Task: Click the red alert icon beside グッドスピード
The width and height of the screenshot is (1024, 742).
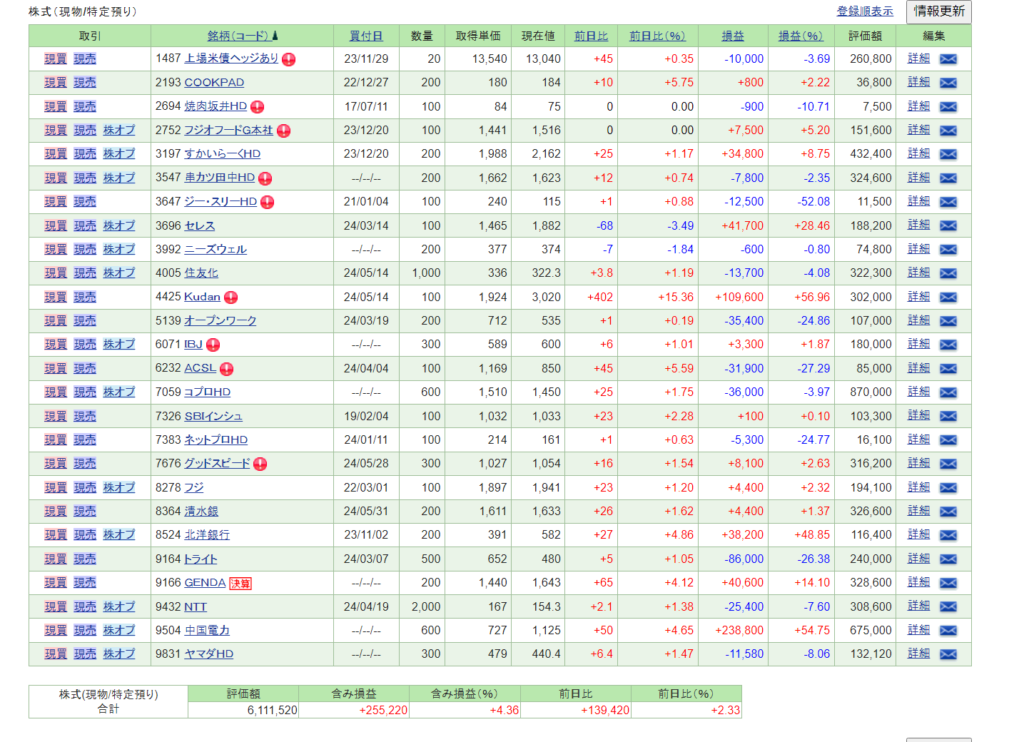Action: [260, 464]
